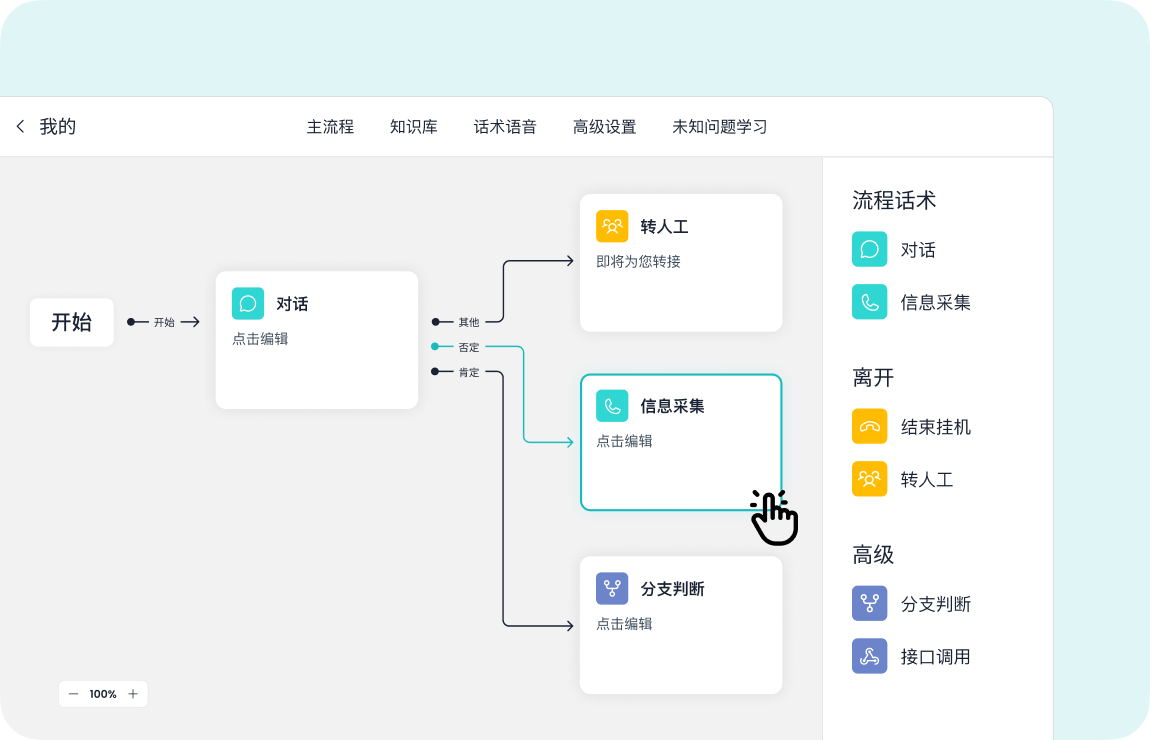Open the 知识库 tab
Image resolution: width=1150 pixels, height=740 pixels.
[x=414, y=127]
